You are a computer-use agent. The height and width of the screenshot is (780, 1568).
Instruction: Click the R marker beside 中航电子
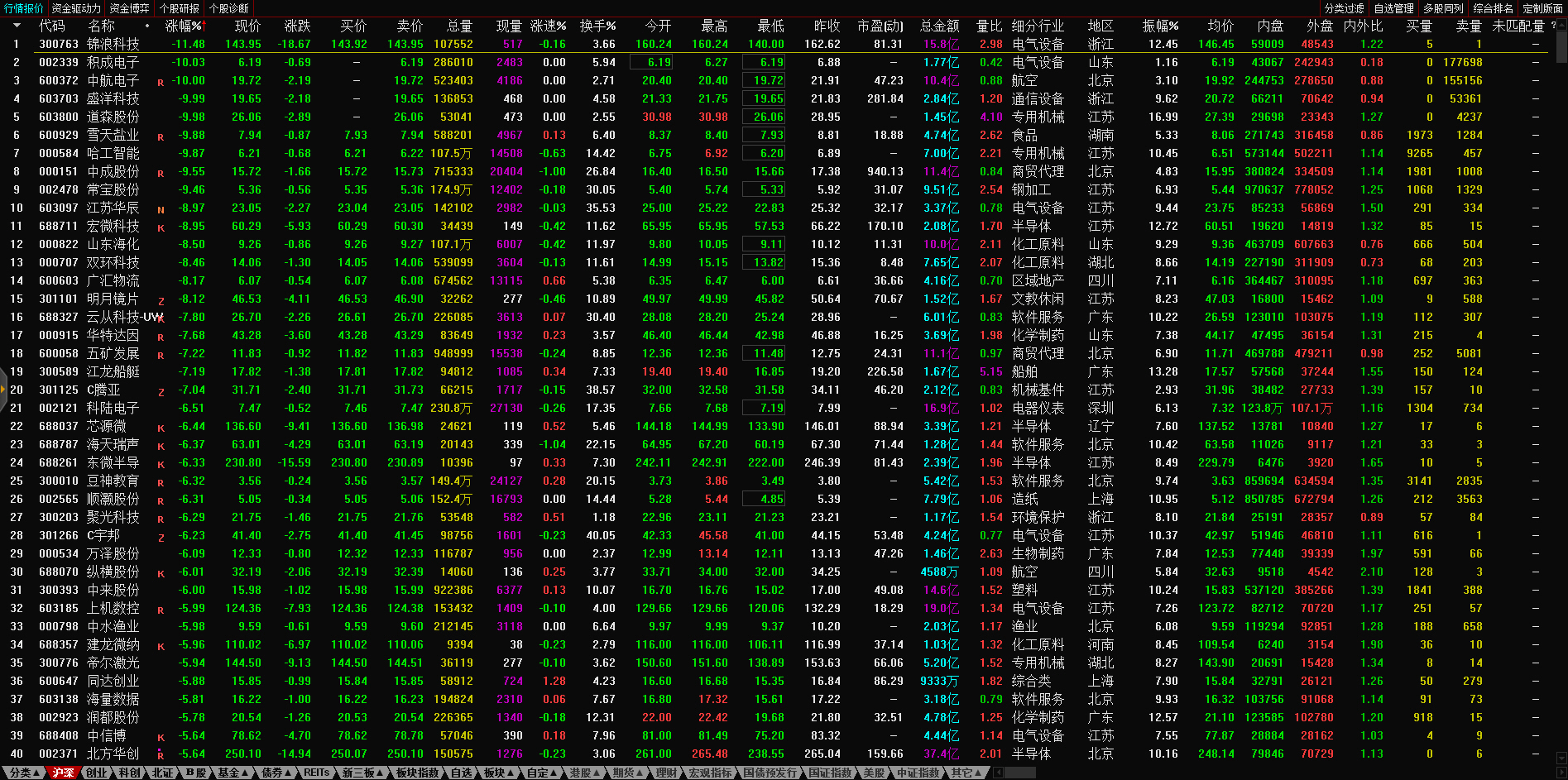tap(161, 83)
